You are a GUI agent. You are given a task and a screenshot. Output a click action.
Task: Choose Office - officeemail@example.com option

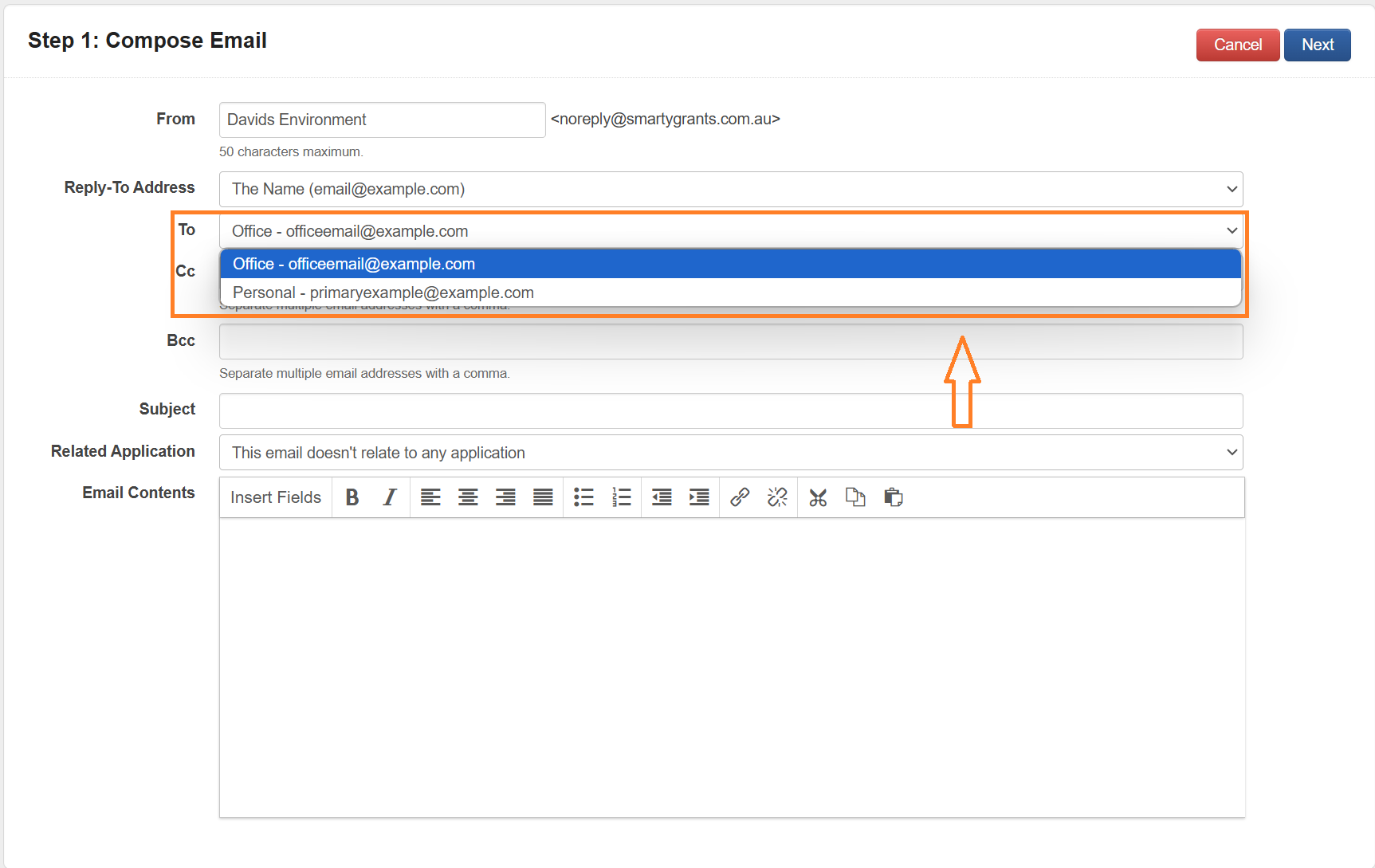point(354,264)
